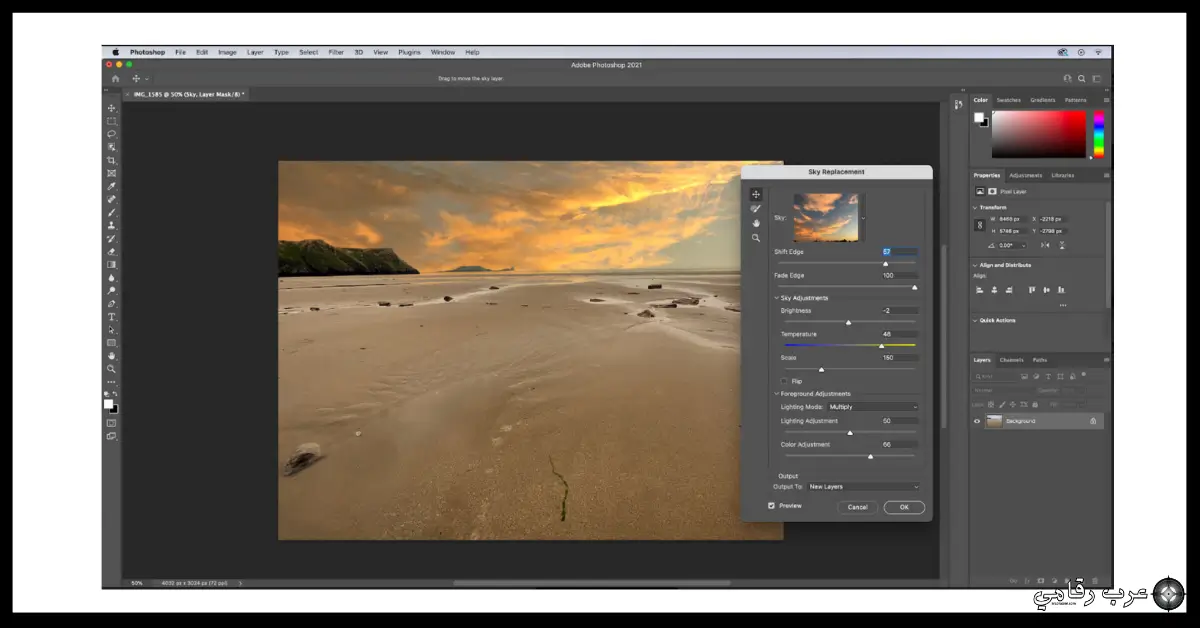The width and height of the screenshot is (1200, 628).
Task: Click the Cancel button
Action: [x=857, y=507]
